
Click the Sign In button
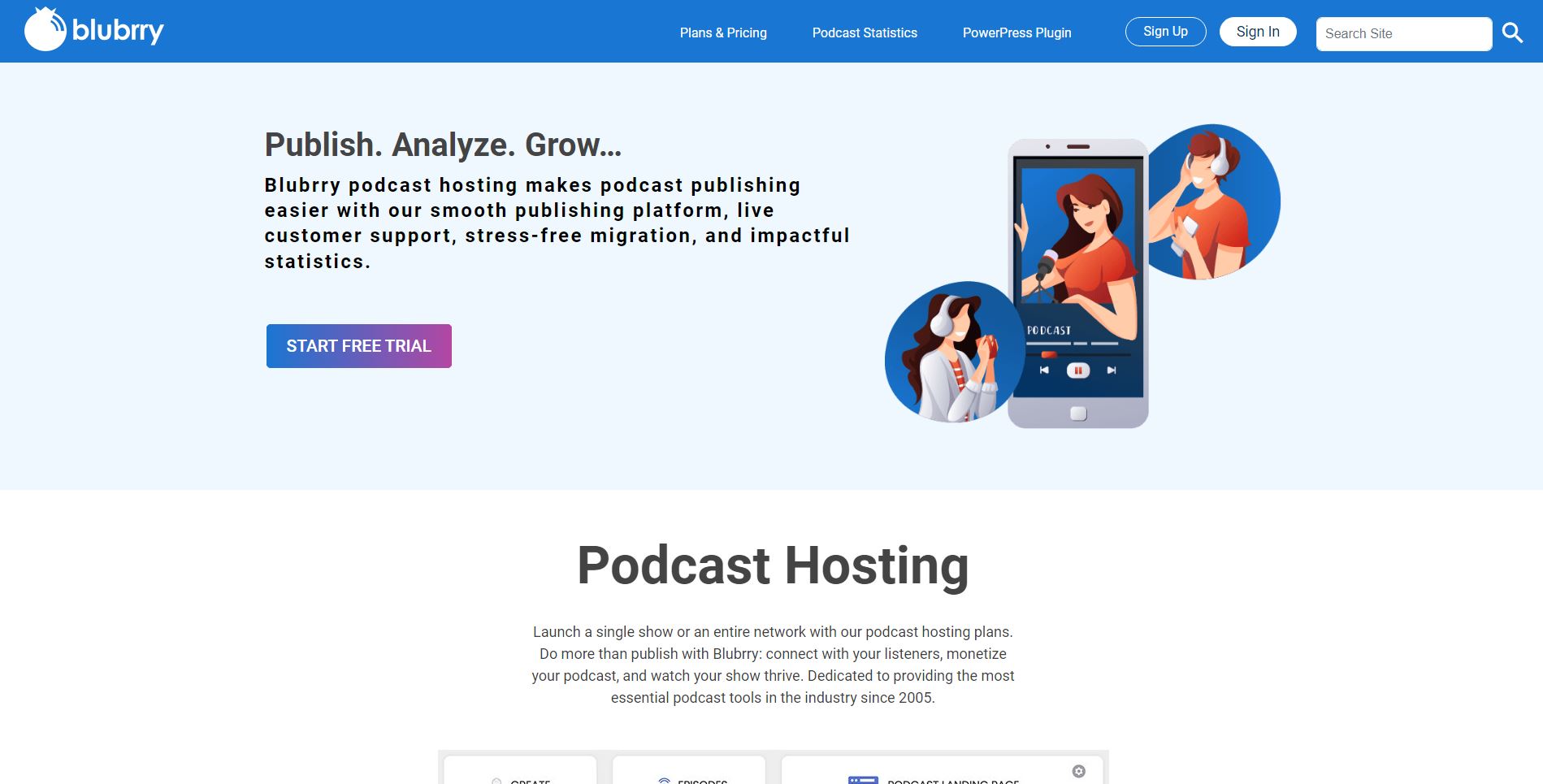pyautogui.click(x=1258, y=32)
